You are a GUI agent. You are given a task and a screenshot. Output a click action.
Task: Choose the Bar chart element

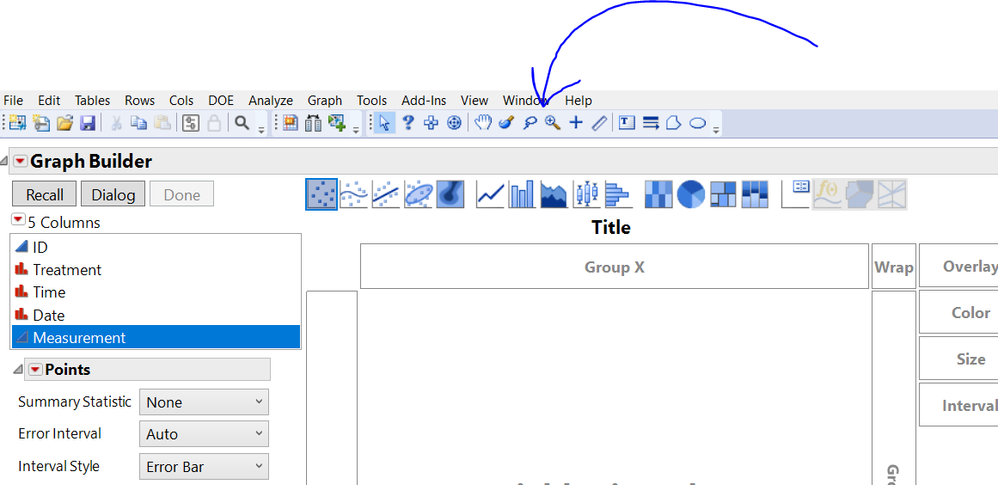tap(522, 194)
